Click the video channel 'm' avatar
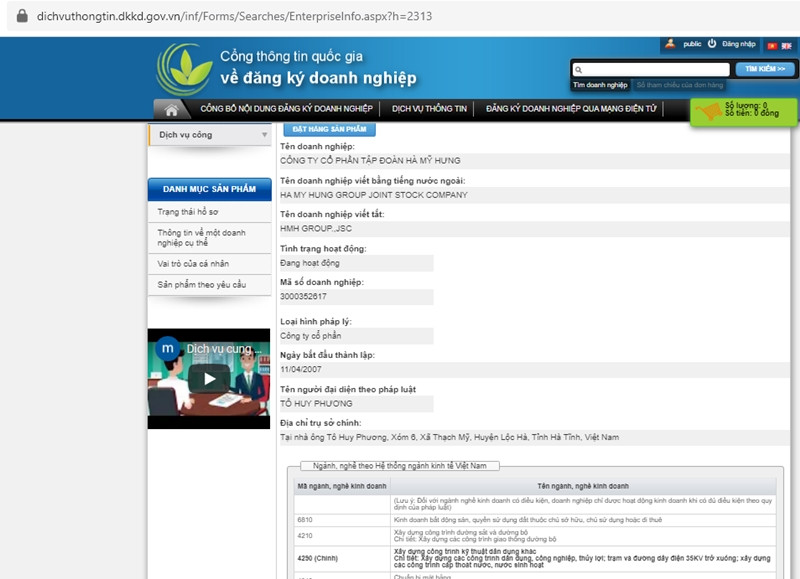This screenshot has height=579, width=800. click(168, 348)
